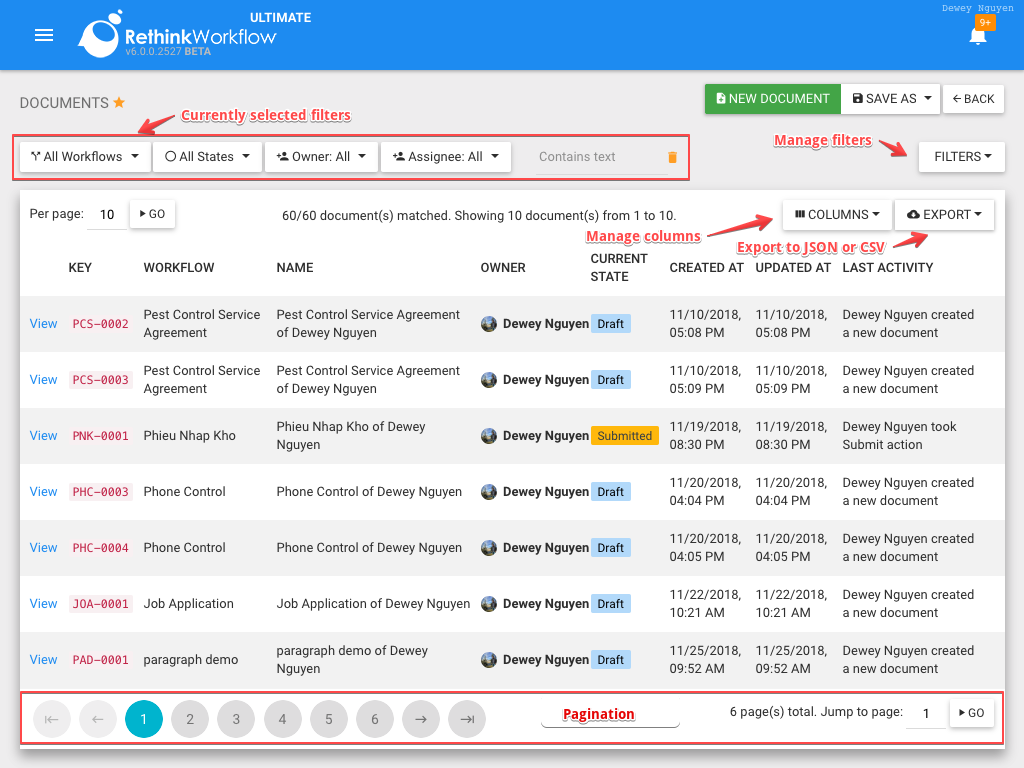The width and height of the screenshot is (1024, 768).
Task: Open the navigation hamburger menu
Action: [x=44, y=35]
